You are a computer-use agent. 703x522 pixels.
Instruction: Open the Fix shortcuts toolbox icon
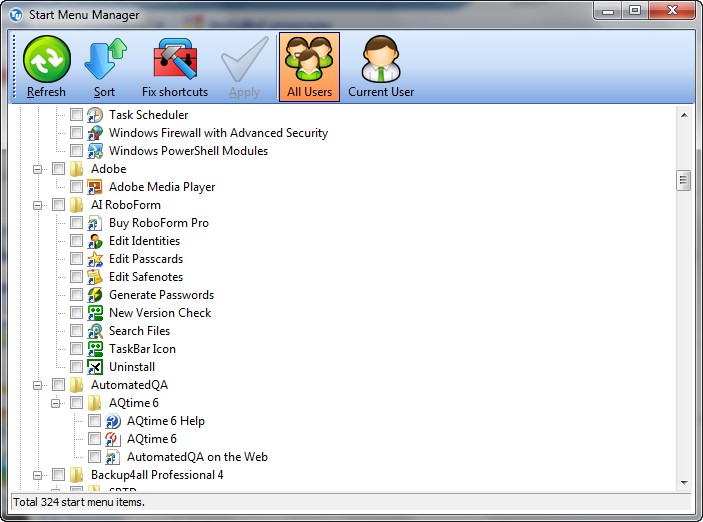(x=175, y=59)
